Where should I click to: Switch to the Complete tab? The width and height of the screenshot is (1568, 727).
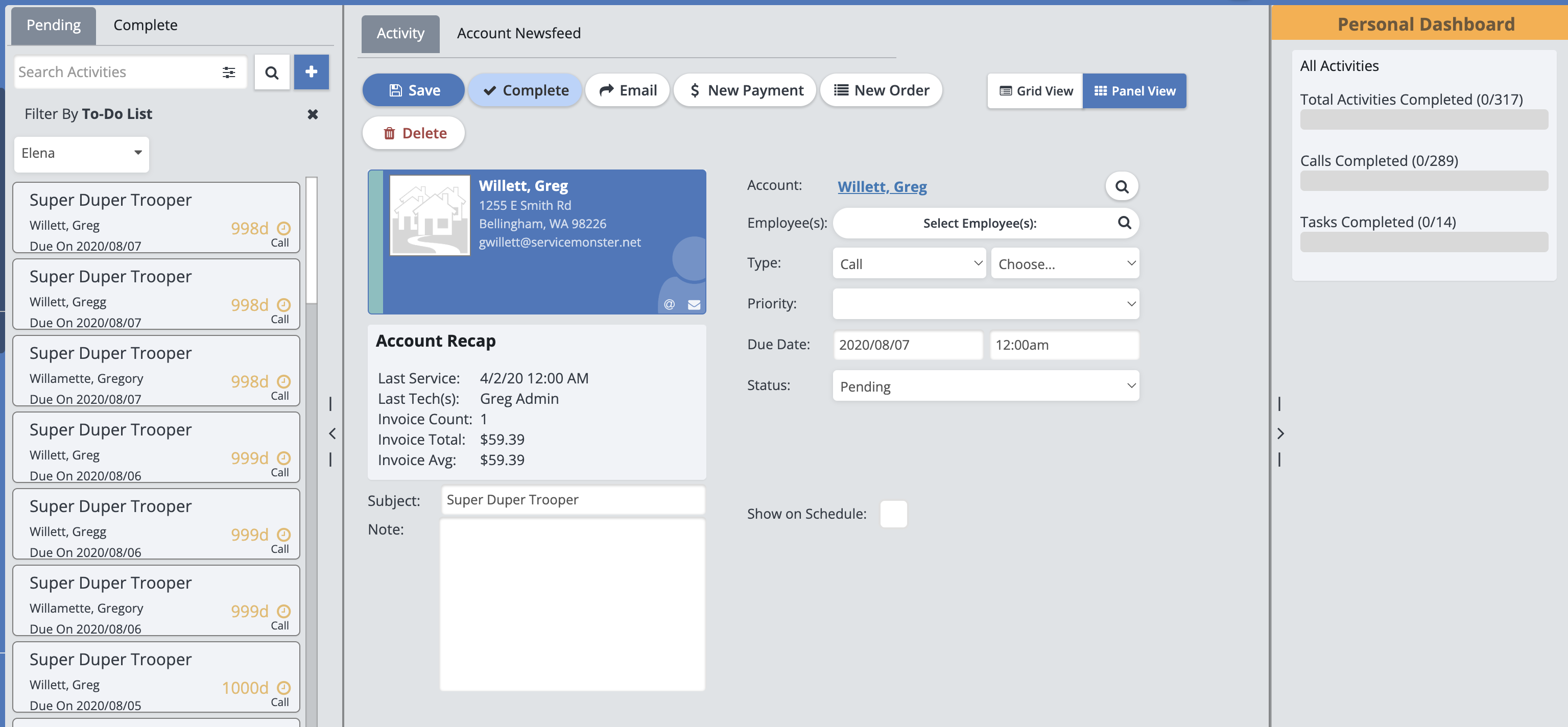[x=146, y=25]
